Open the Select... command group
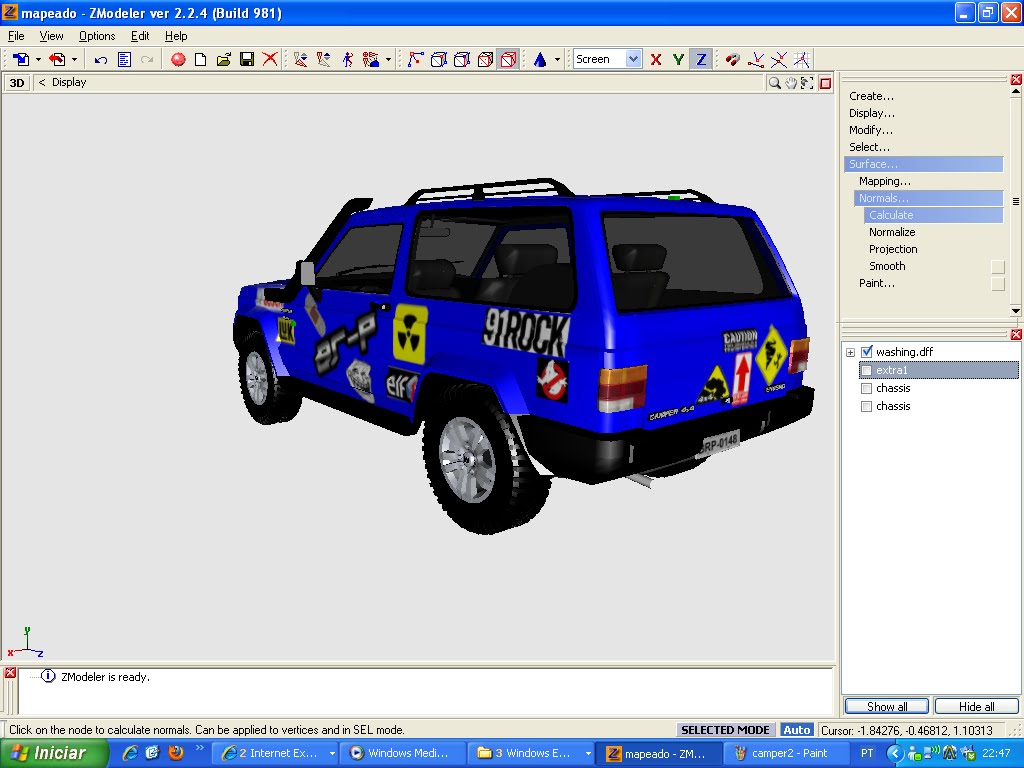The height and width of the screenshot is (768, 1024). tap(869, 147)
